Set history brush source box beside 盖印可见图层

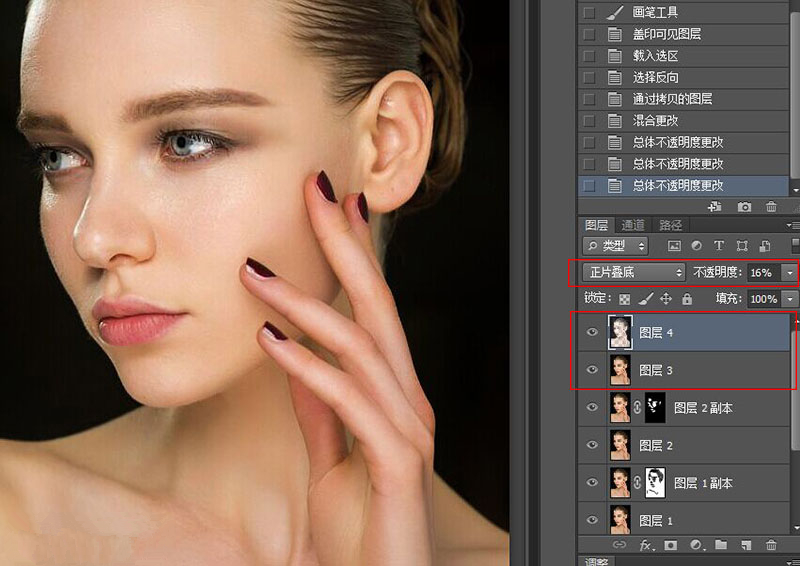[x=589, y=34]
